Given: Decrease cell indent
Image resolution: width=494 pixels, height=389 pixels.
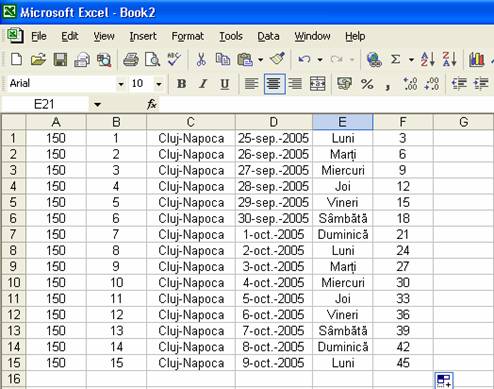Looking at the screenshot, I should coord(459,84).
